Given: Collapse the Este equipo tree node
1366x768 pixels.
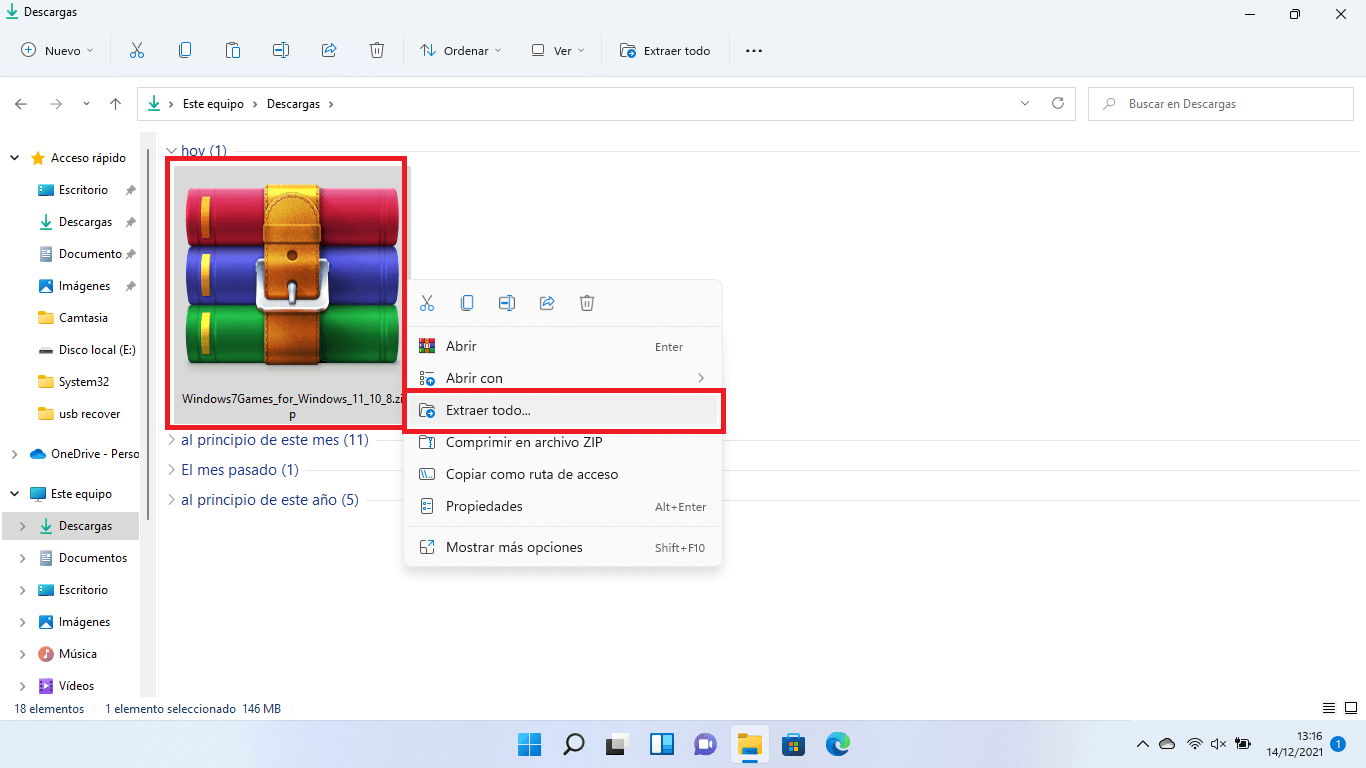Looking at the screenshot, I should (14, 494).
